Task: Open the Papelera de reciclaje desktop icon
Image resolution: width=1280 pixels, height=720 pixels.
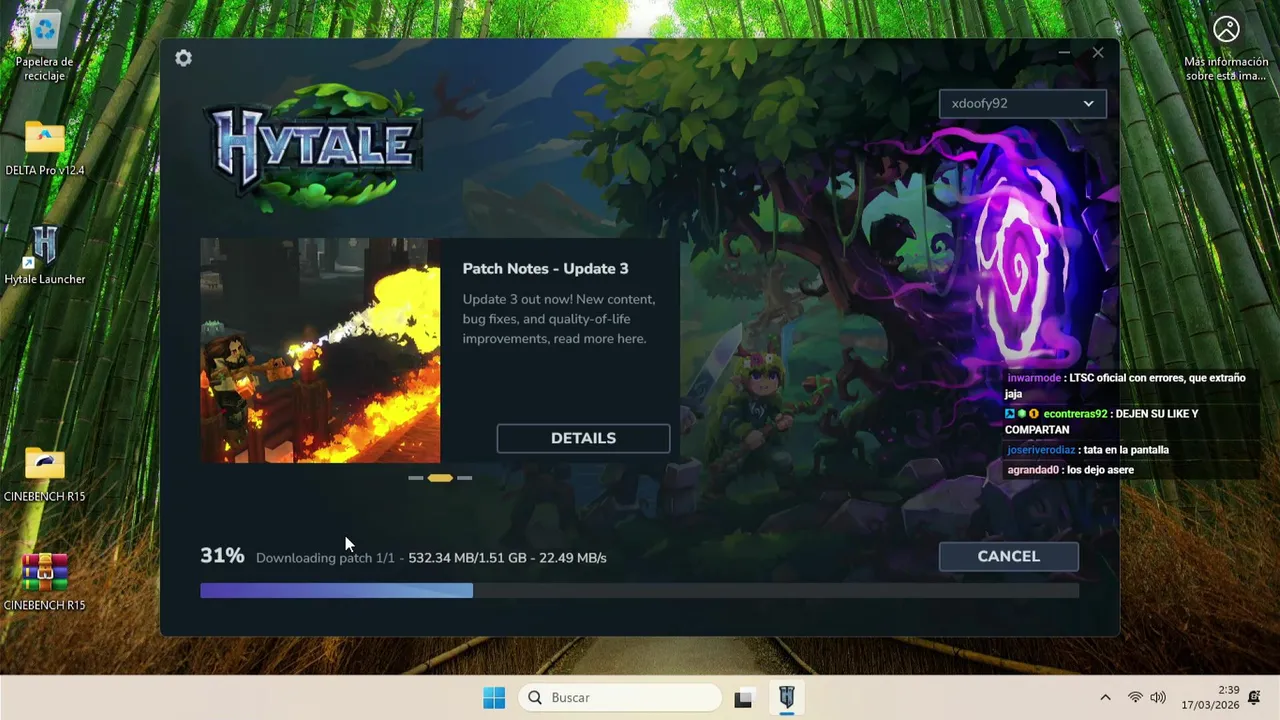Action: click(45, 47)
